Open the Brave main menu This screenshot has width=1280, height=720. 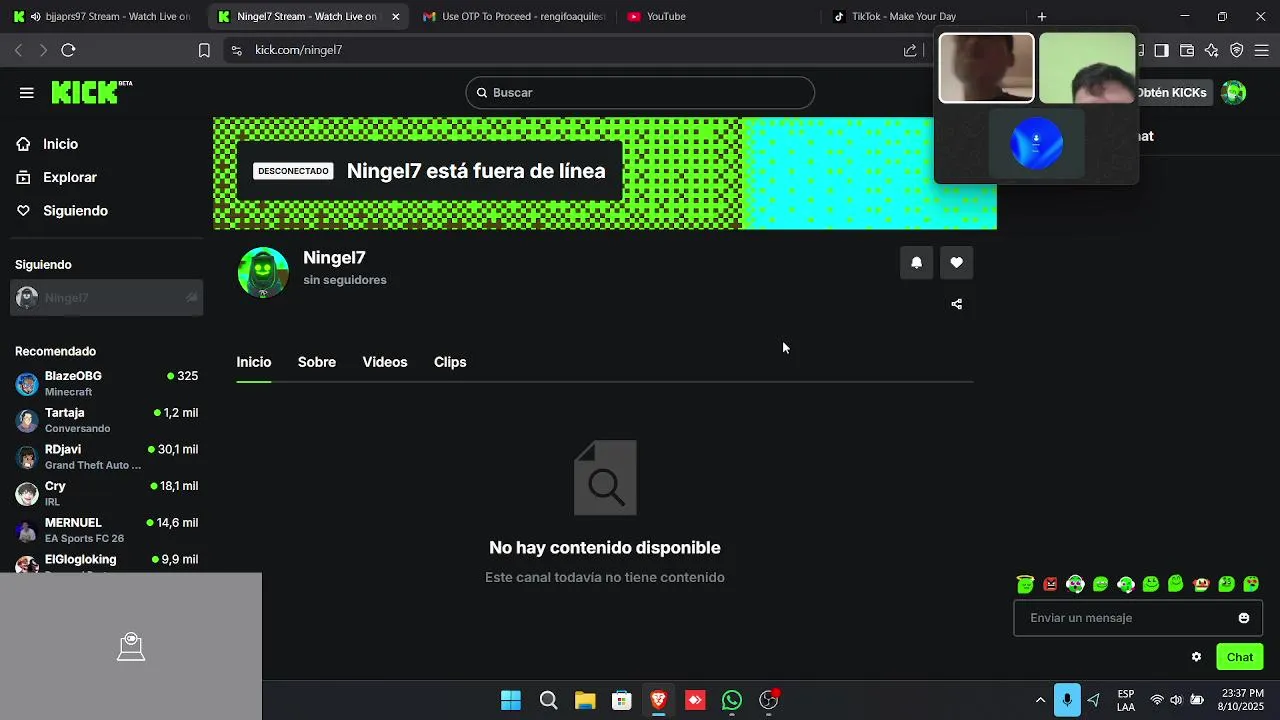pyautogui.click(x=1262, y=50)
